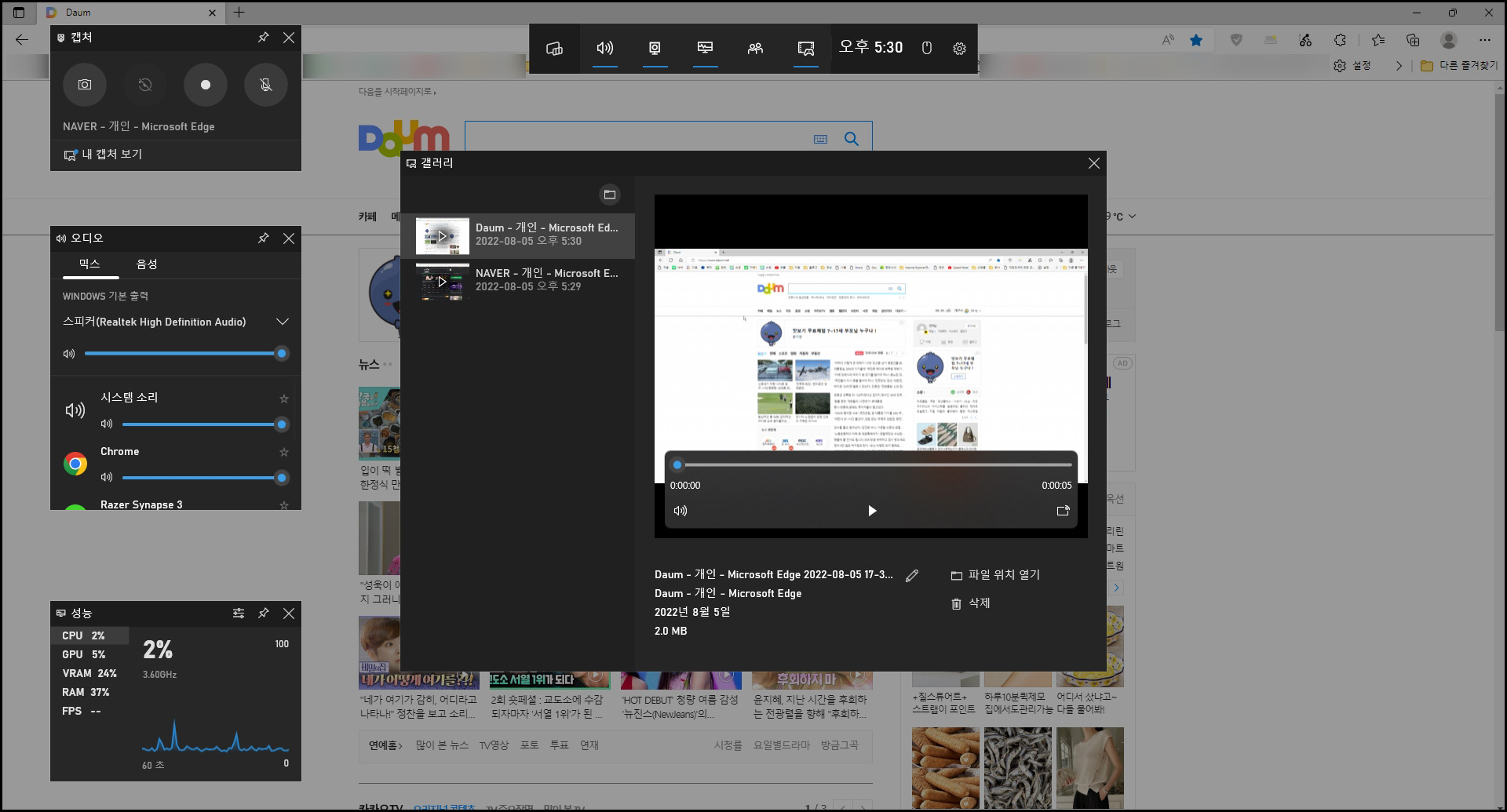Close the 캡처 widget
The image size is (1507, 812).
pyautogui.click(x=289, y=38)
